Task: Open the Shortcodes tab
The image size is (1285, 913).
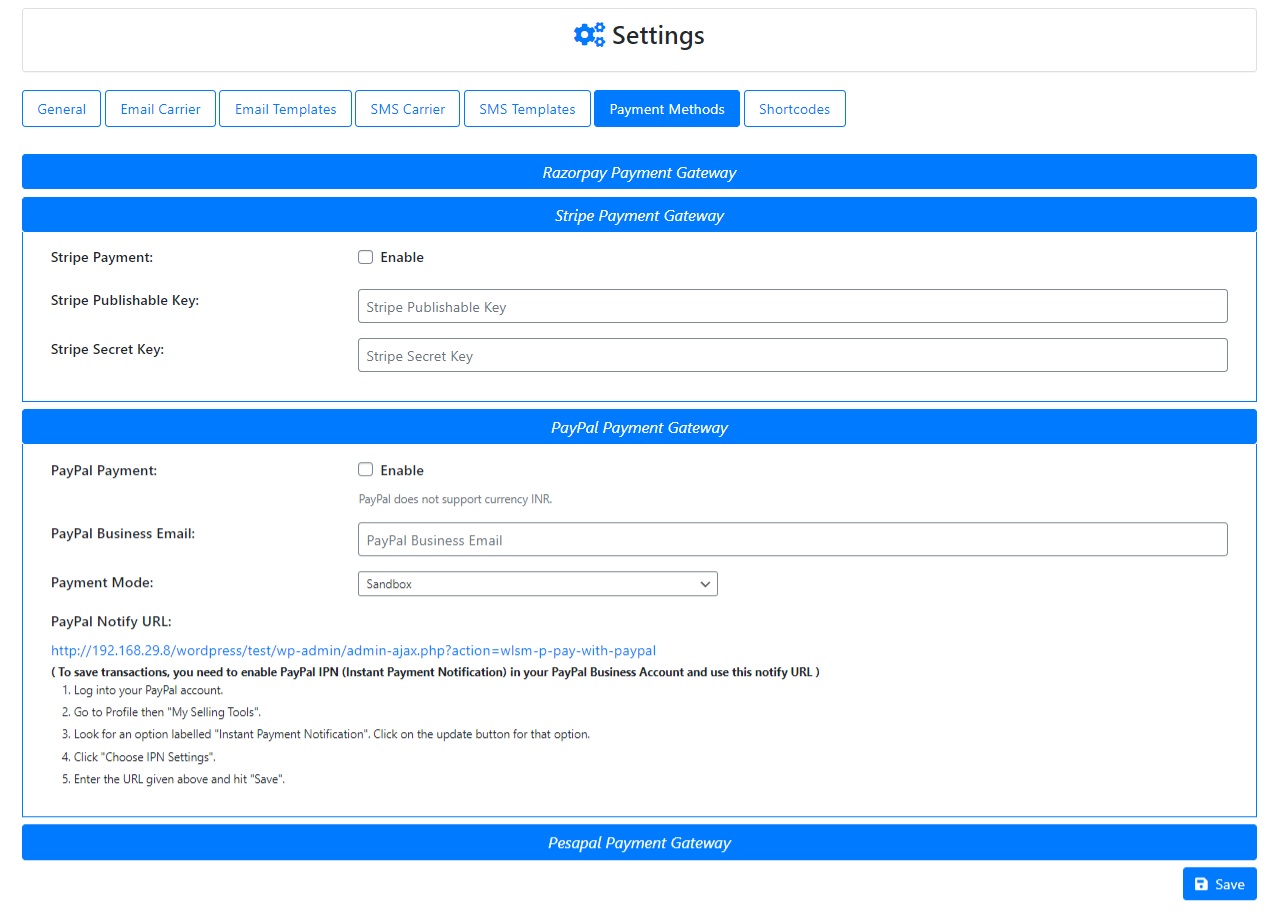Action: point(794,108)
